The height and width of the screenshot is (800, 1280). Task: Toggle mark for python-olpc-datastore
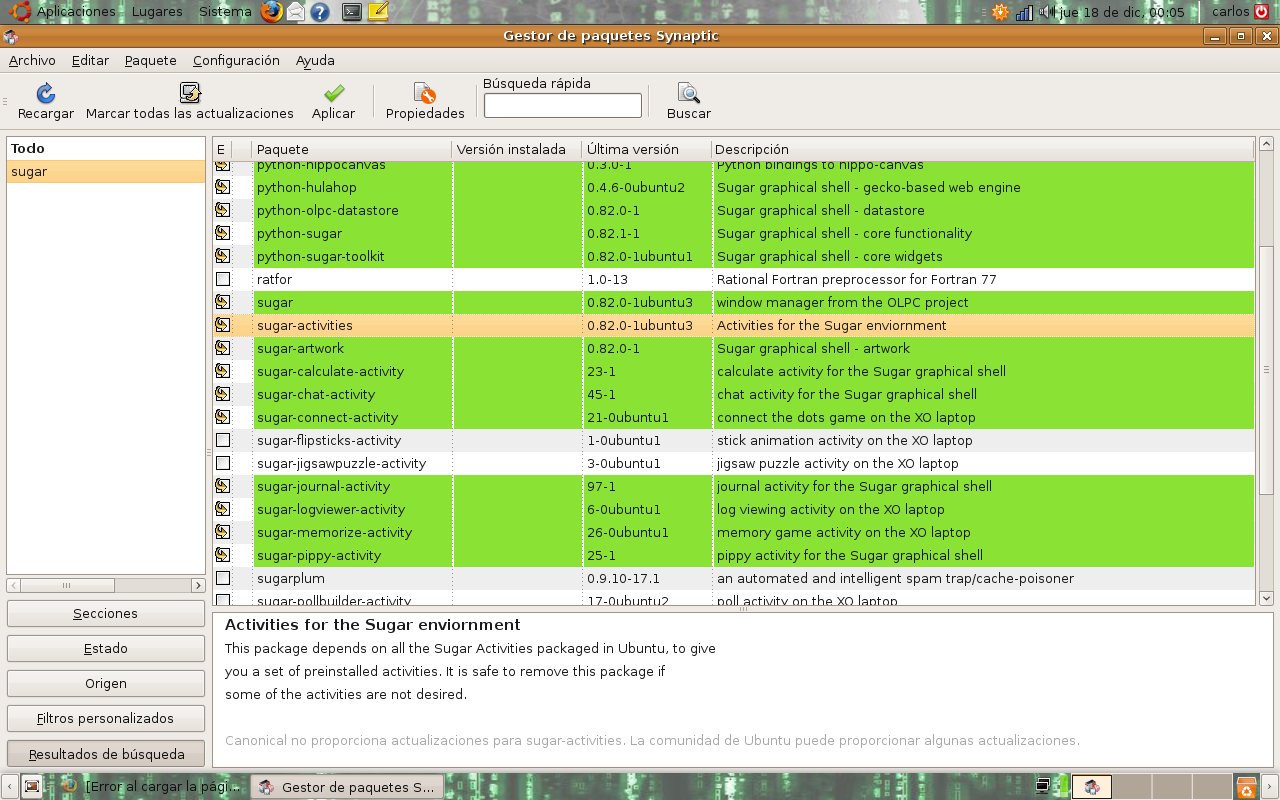tap(222, 210)
